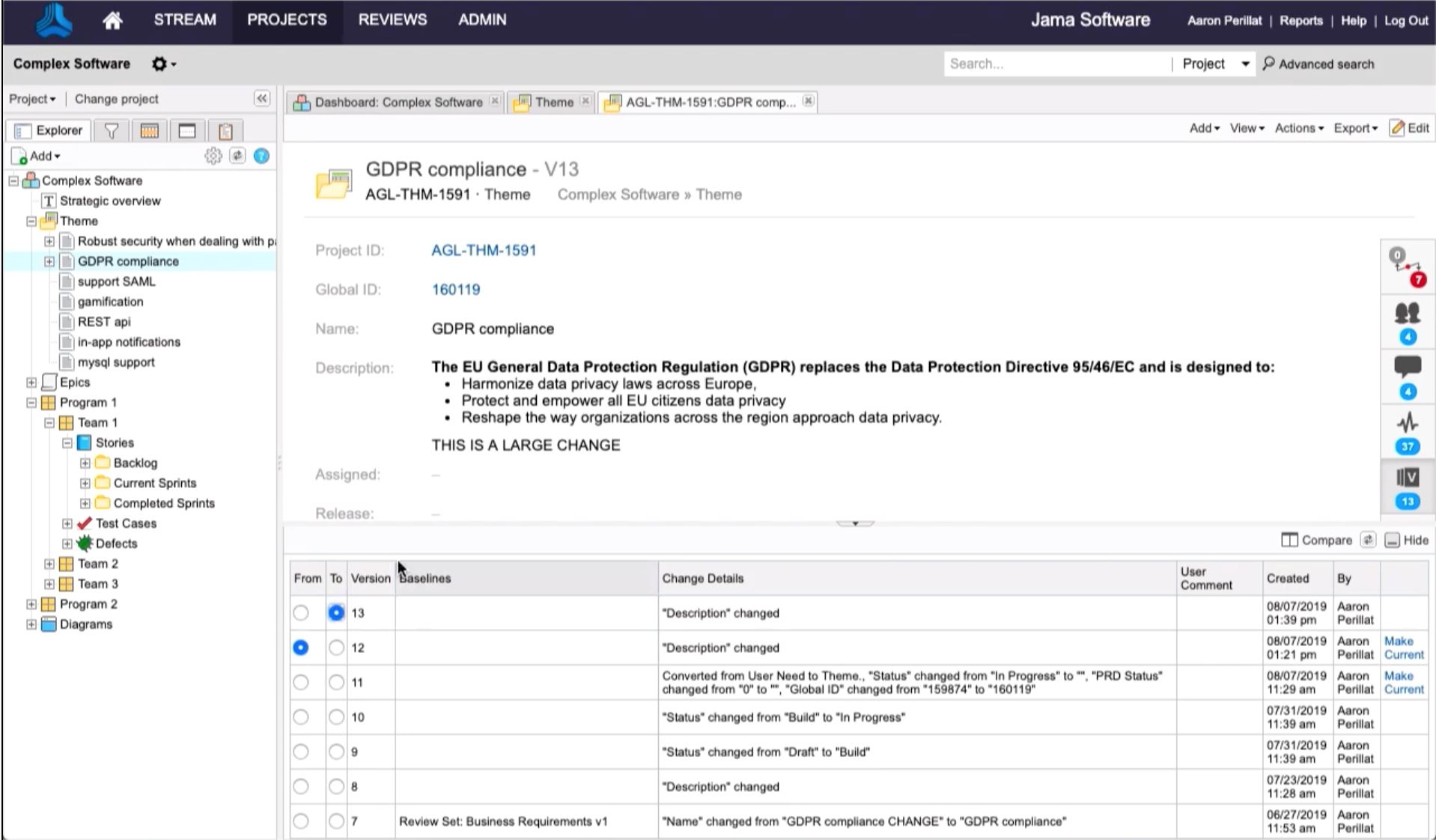This screenshot has height=840, width=1436.
Task: Open the REVIEWS menu in top navigation
Action: (392, 20)
